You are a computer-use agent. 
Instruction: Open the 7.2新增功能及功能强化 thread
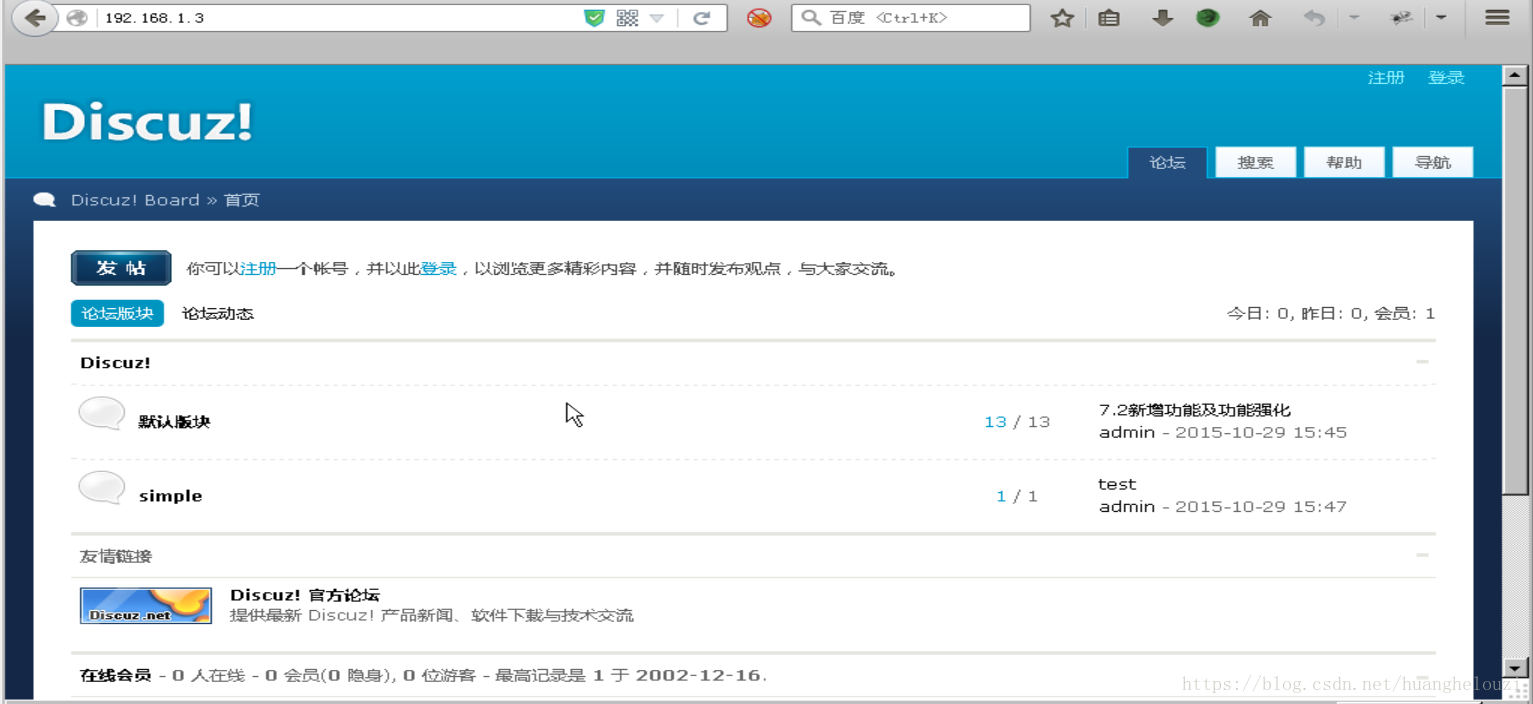point(1195,410)
